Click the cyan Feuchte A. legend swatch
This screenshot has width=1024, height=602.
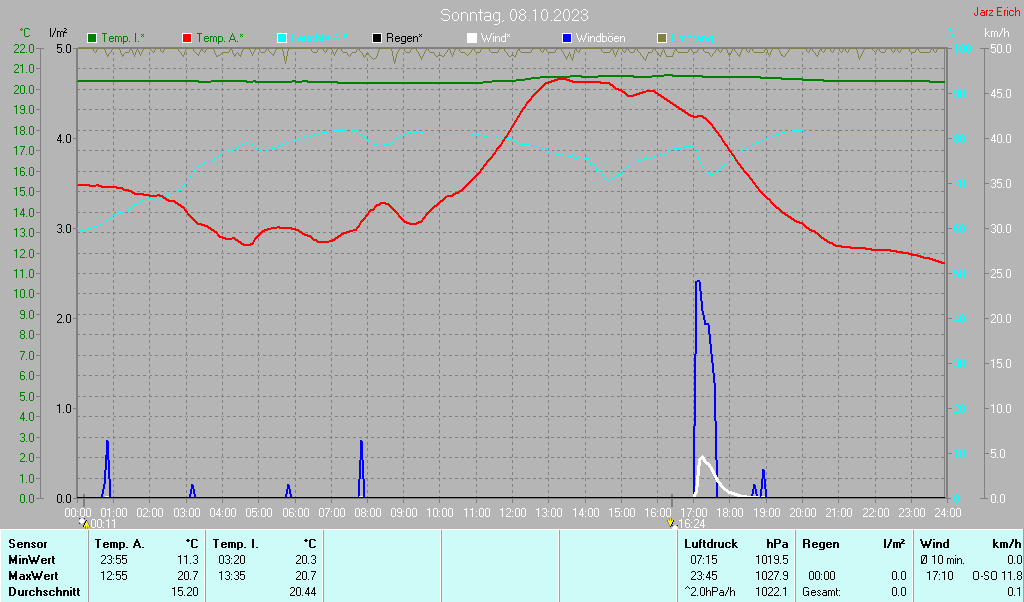pyautogui.click(x=282, y=39)
